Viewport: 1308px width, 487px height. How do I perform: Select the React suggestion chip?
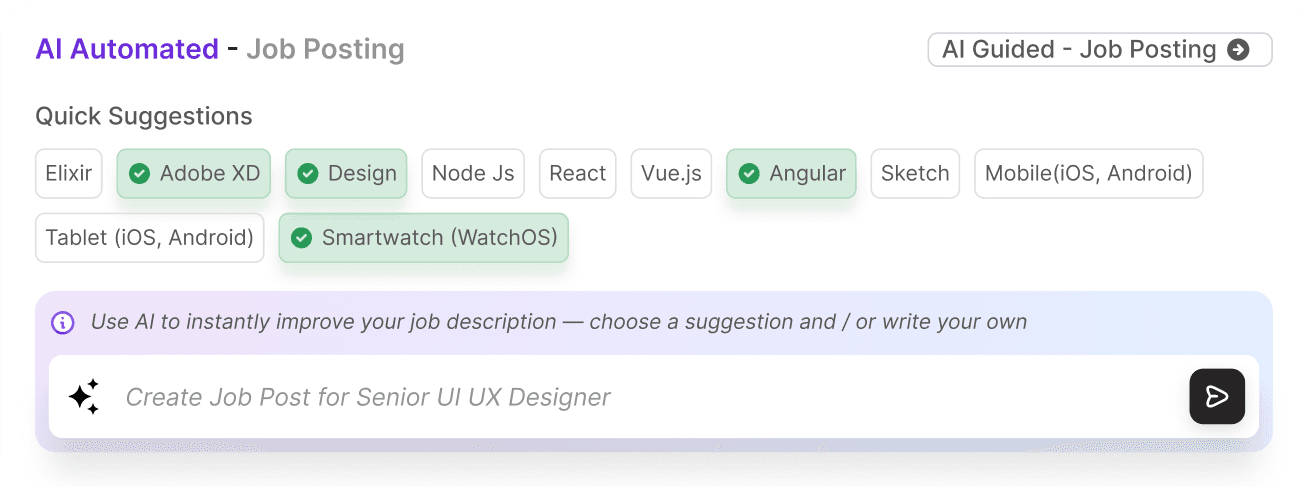click(x=578, y=174)
